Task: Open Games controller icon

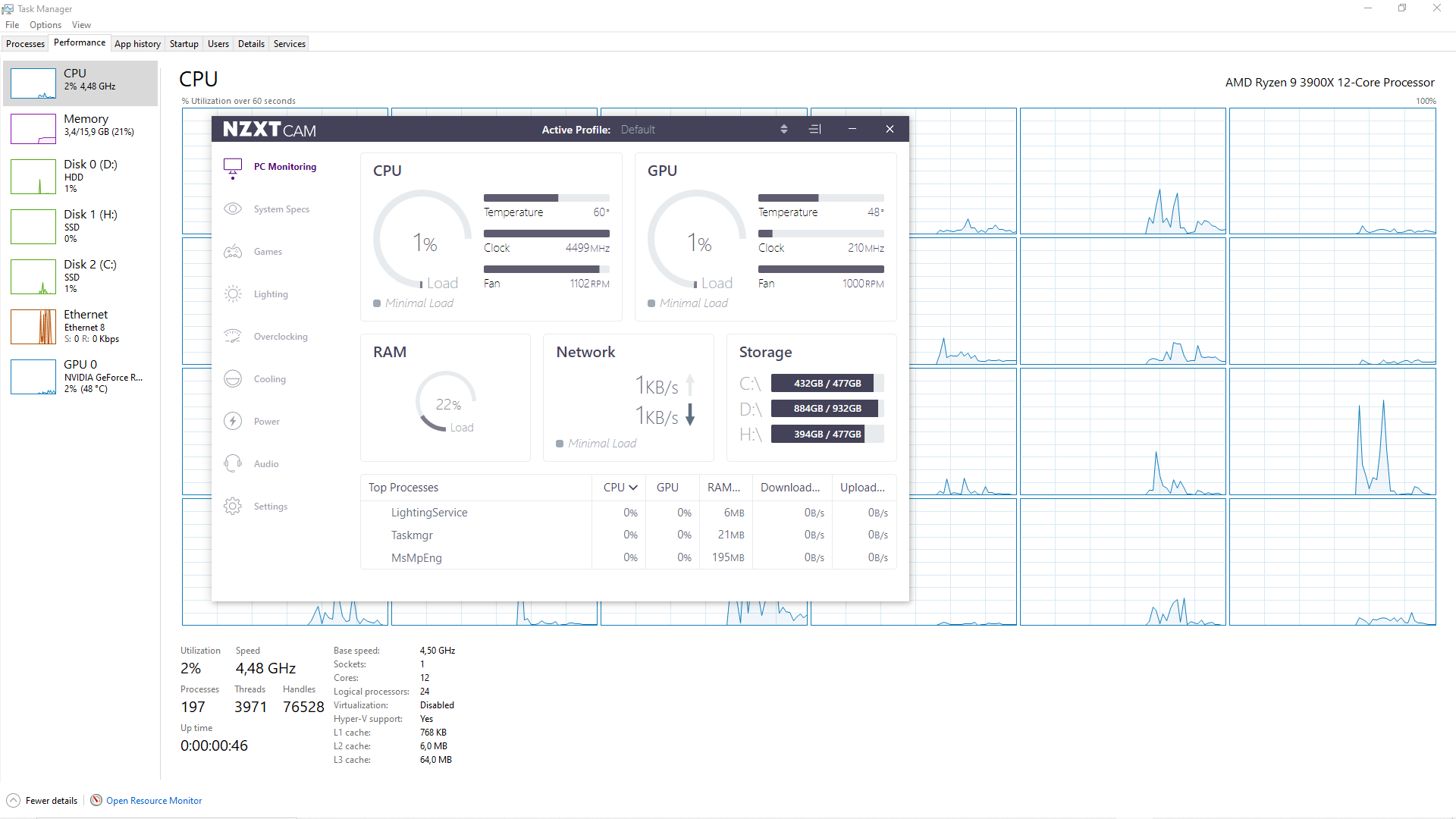Action: [233, 251]
